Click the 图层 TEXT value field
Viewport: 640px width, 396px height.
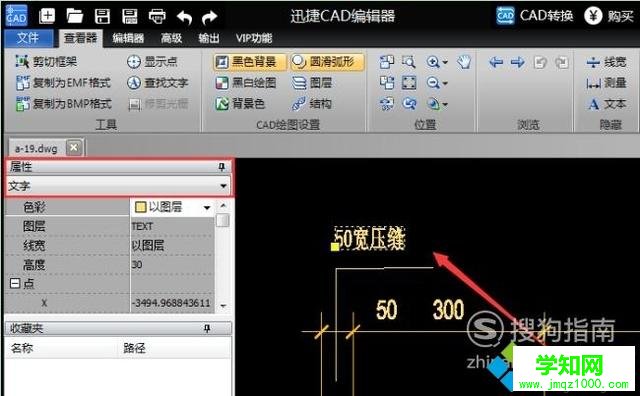tap(172, 226)
